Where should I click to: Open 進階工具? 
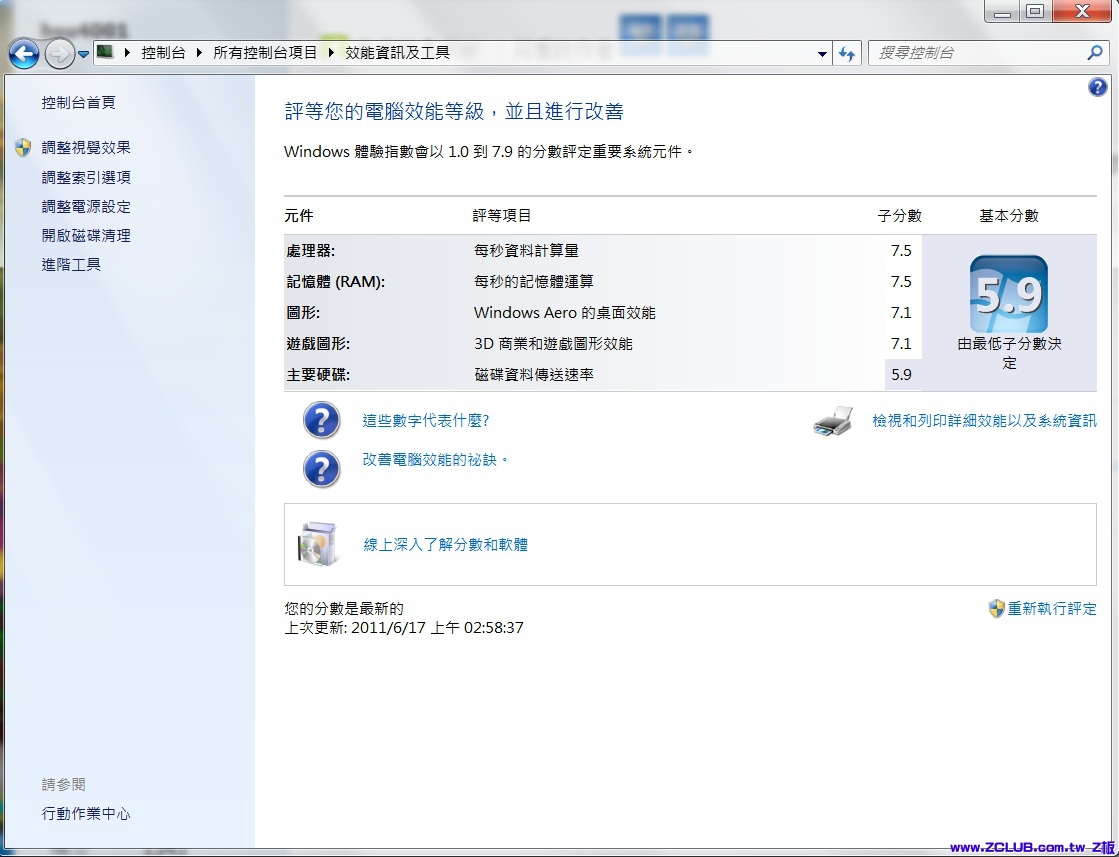71,265
